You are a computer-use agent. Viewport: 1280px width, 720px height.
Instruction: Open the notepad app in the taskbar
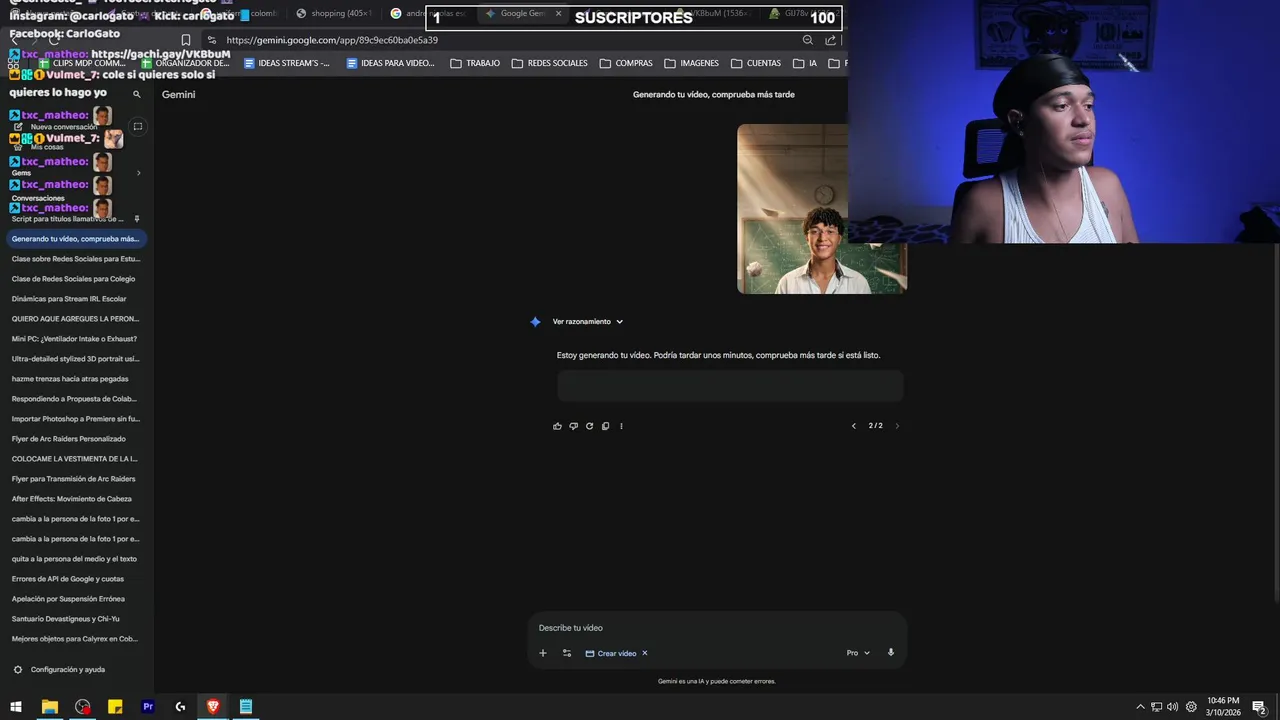[246, 707]
